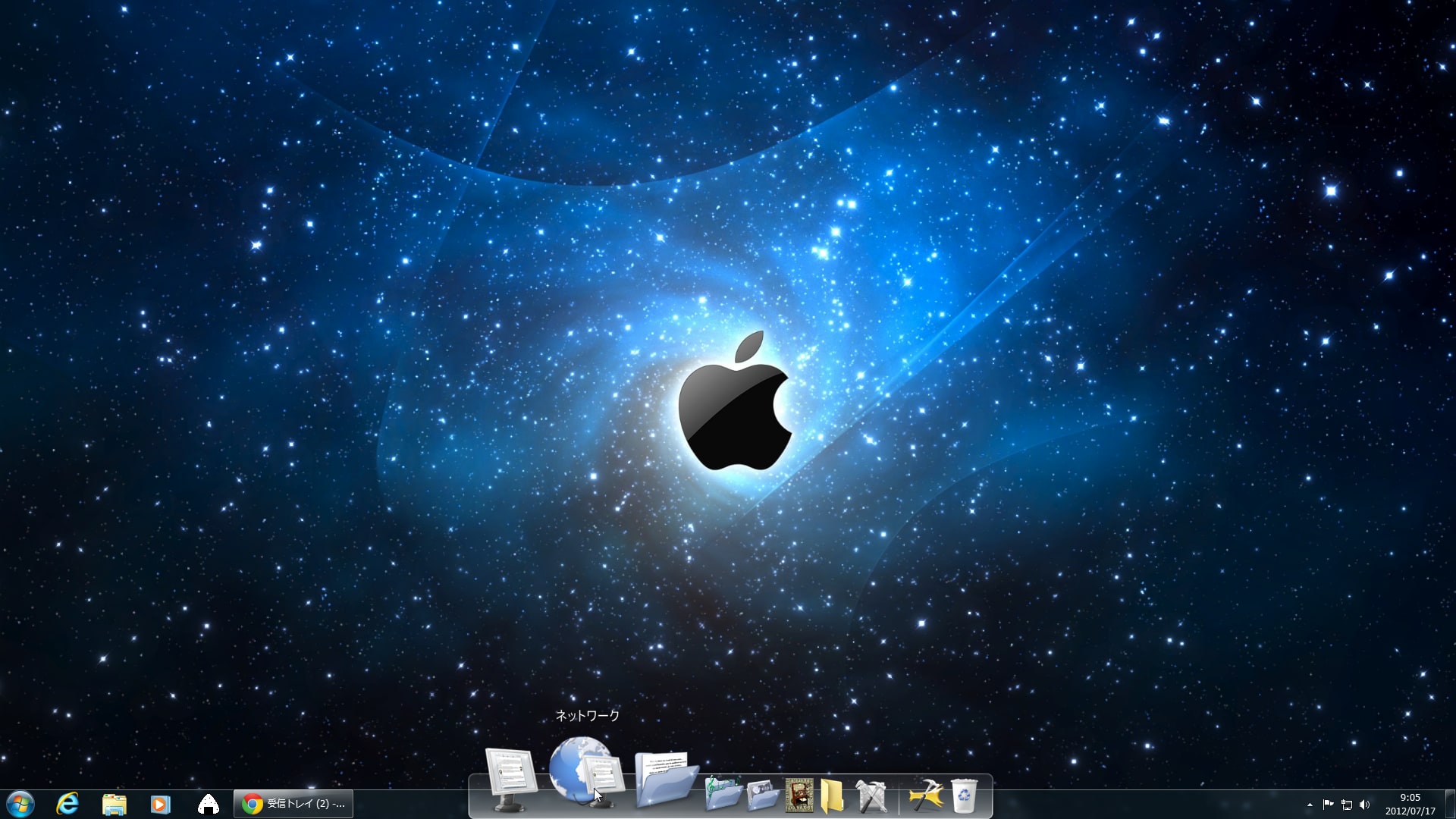Open the documents folder dock icon
This screenshot has height=819, width=1456.
point(665,778)
